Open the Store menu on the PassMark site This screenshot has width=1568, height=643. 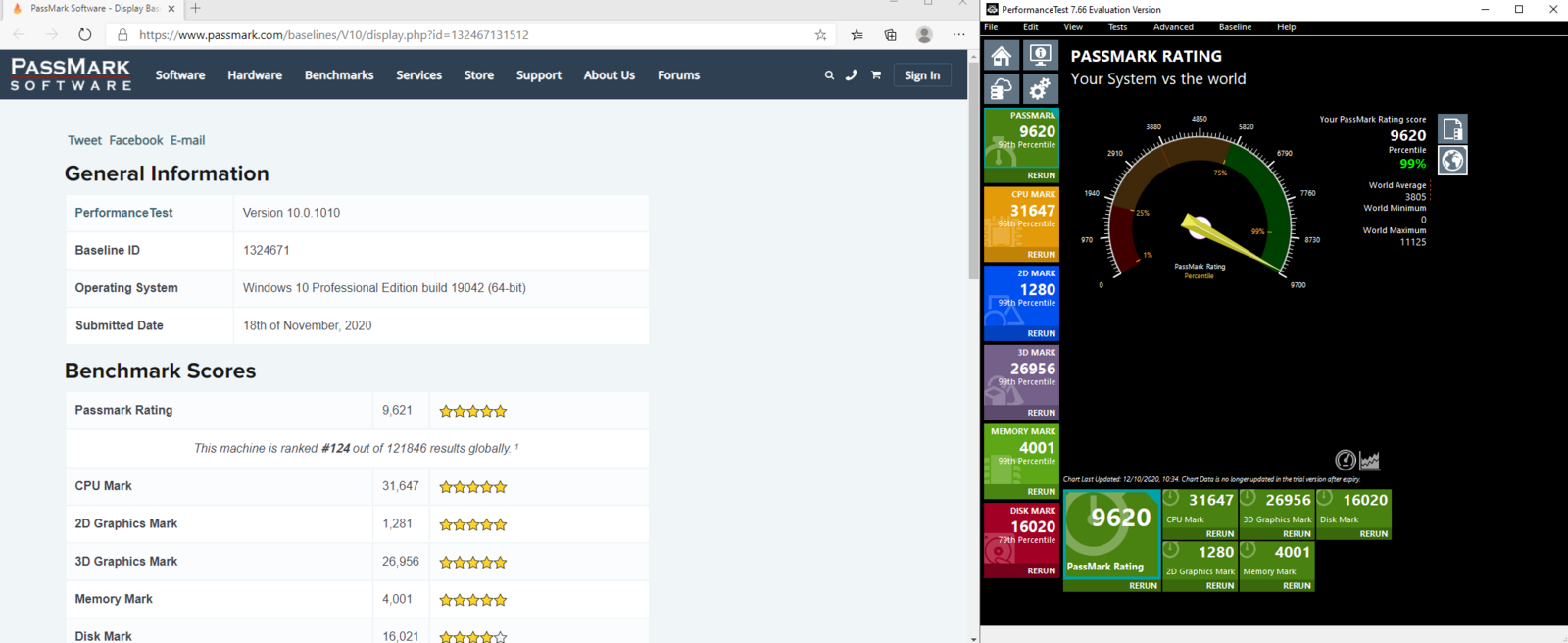pyautogui.click(x=479, y=74)
